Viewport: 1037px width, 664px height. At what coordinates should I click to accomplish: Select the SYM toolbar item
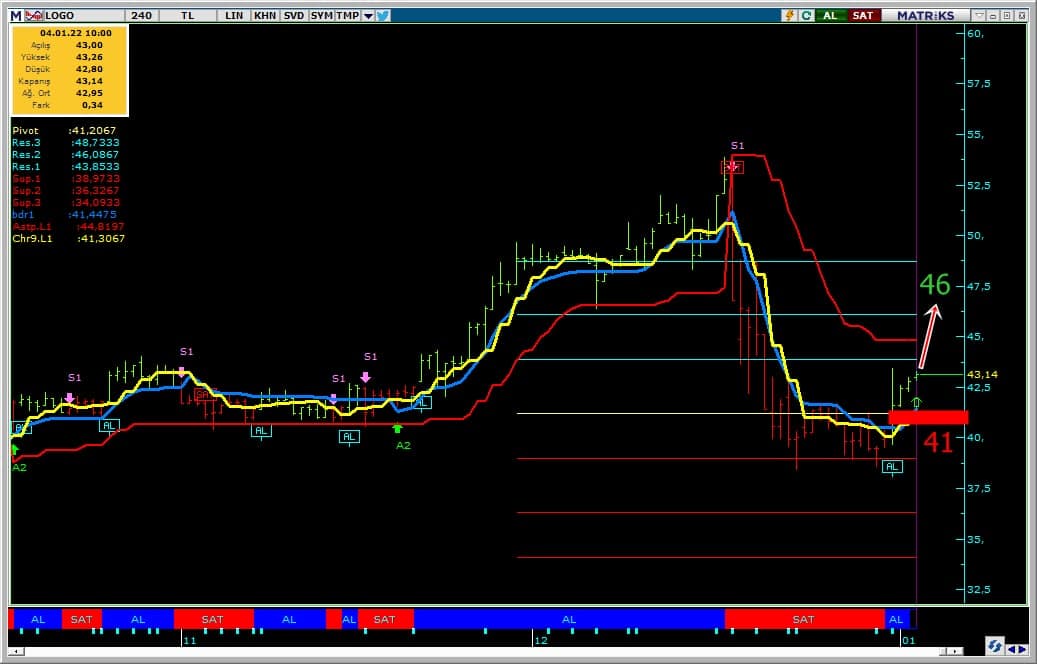click(321, 15)
